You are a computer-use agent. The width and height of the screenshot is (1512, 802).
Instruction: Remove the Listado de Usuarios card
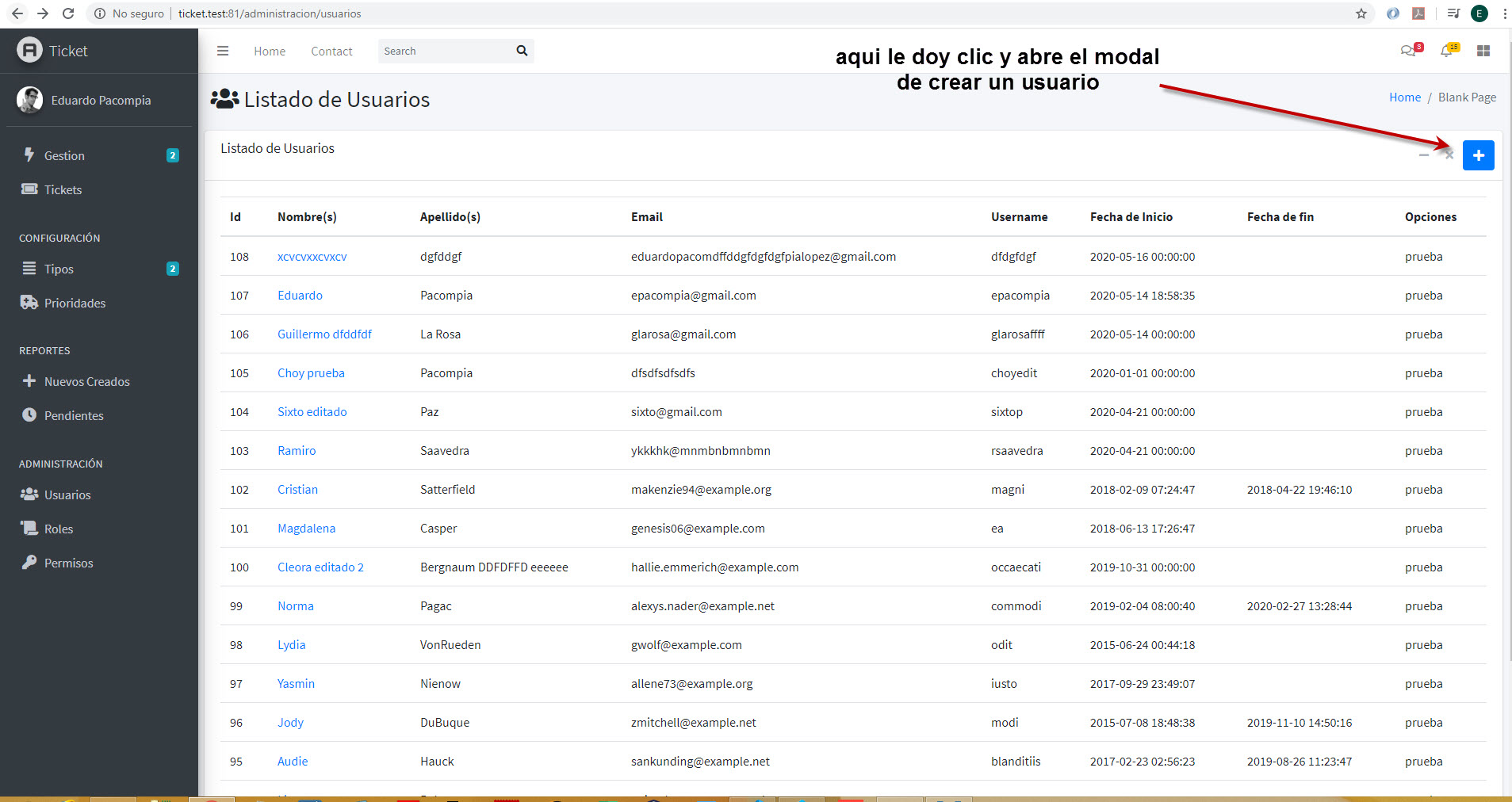(1449, 155)
